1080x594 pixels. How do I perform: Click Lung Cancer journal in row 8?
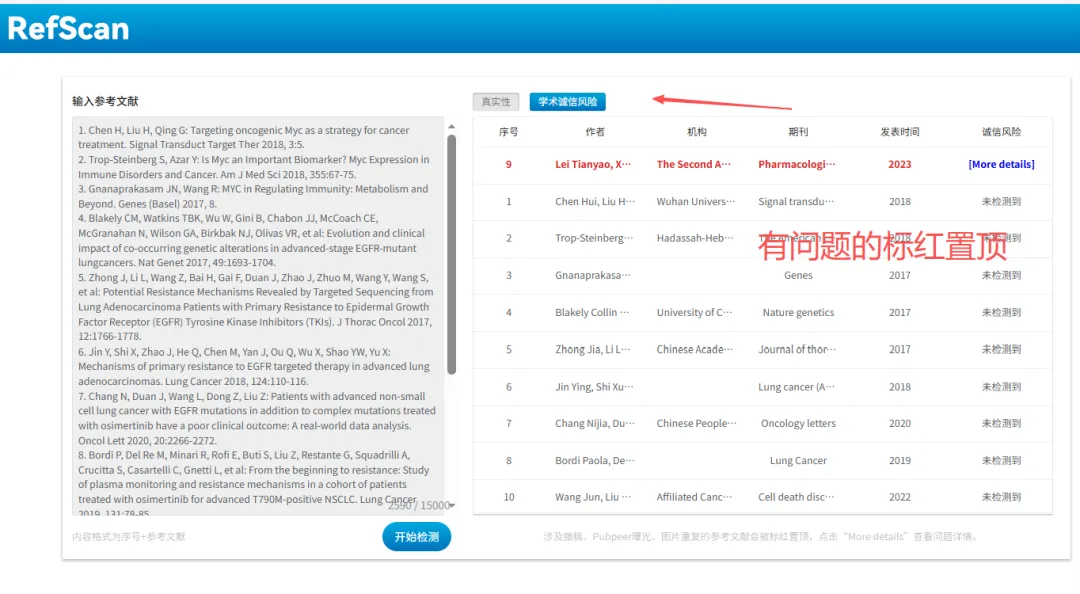(x=798, y=460)
